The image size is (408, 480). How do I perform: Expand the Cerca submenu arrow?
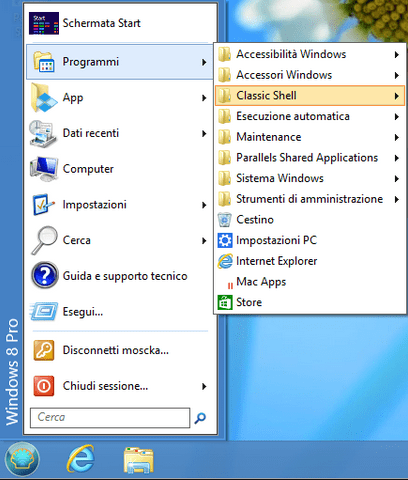(x=204, y=241)
